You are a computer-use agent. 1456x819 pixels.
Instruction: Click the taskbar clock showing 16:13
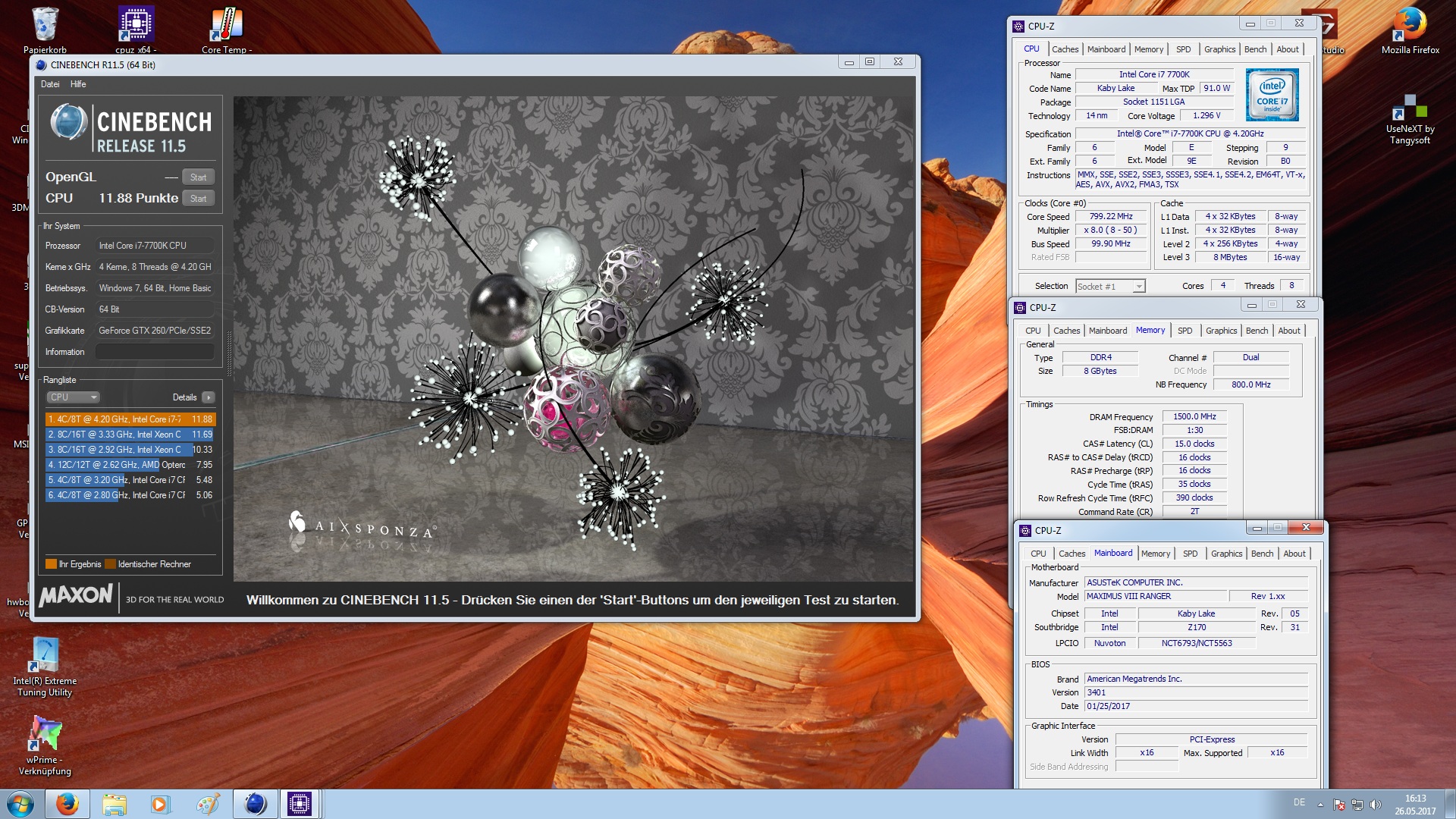point(1415,805)
